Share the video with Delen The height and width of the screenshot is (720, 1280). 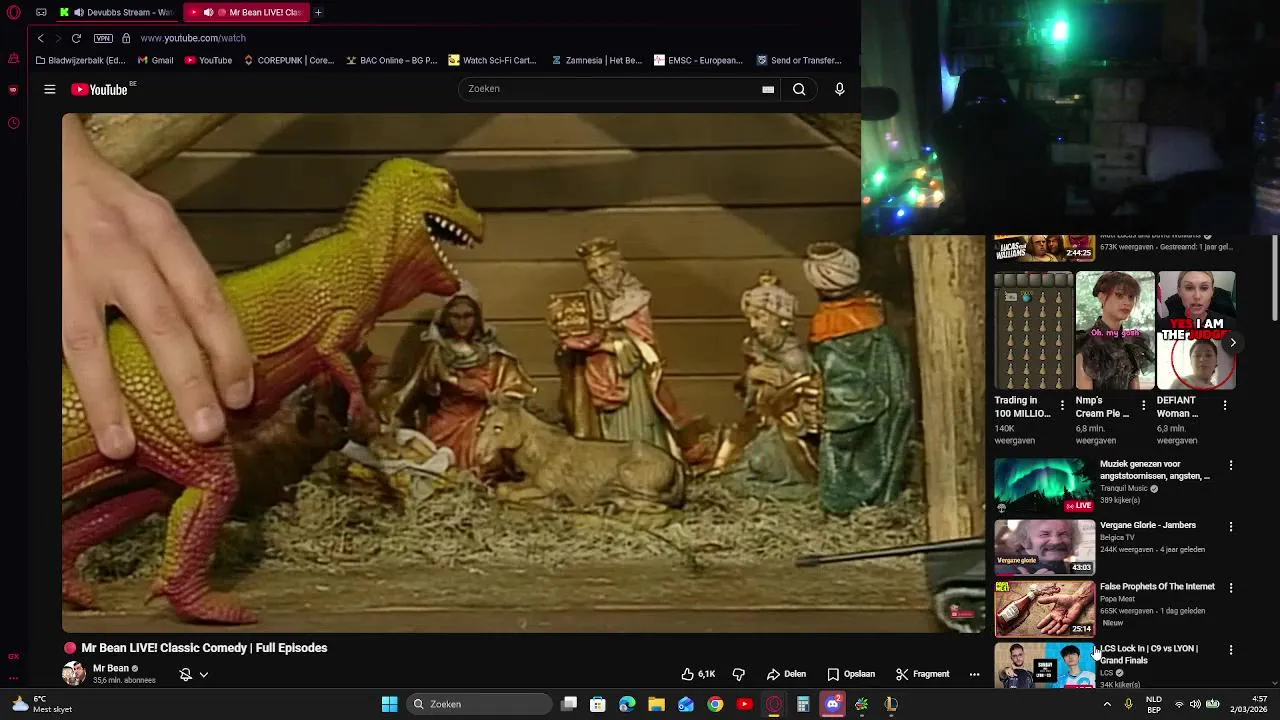786,674
